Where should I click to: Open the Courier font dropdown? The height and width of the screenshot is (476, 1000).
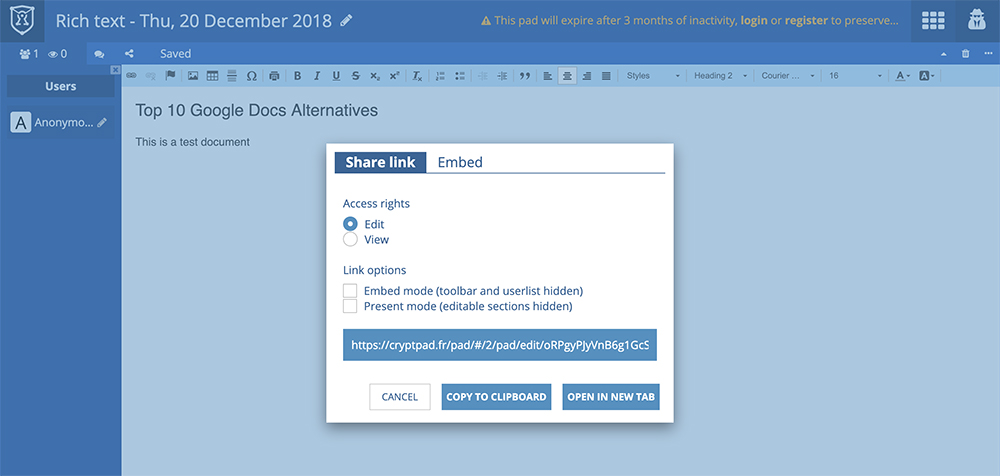[x=788, y=75]
